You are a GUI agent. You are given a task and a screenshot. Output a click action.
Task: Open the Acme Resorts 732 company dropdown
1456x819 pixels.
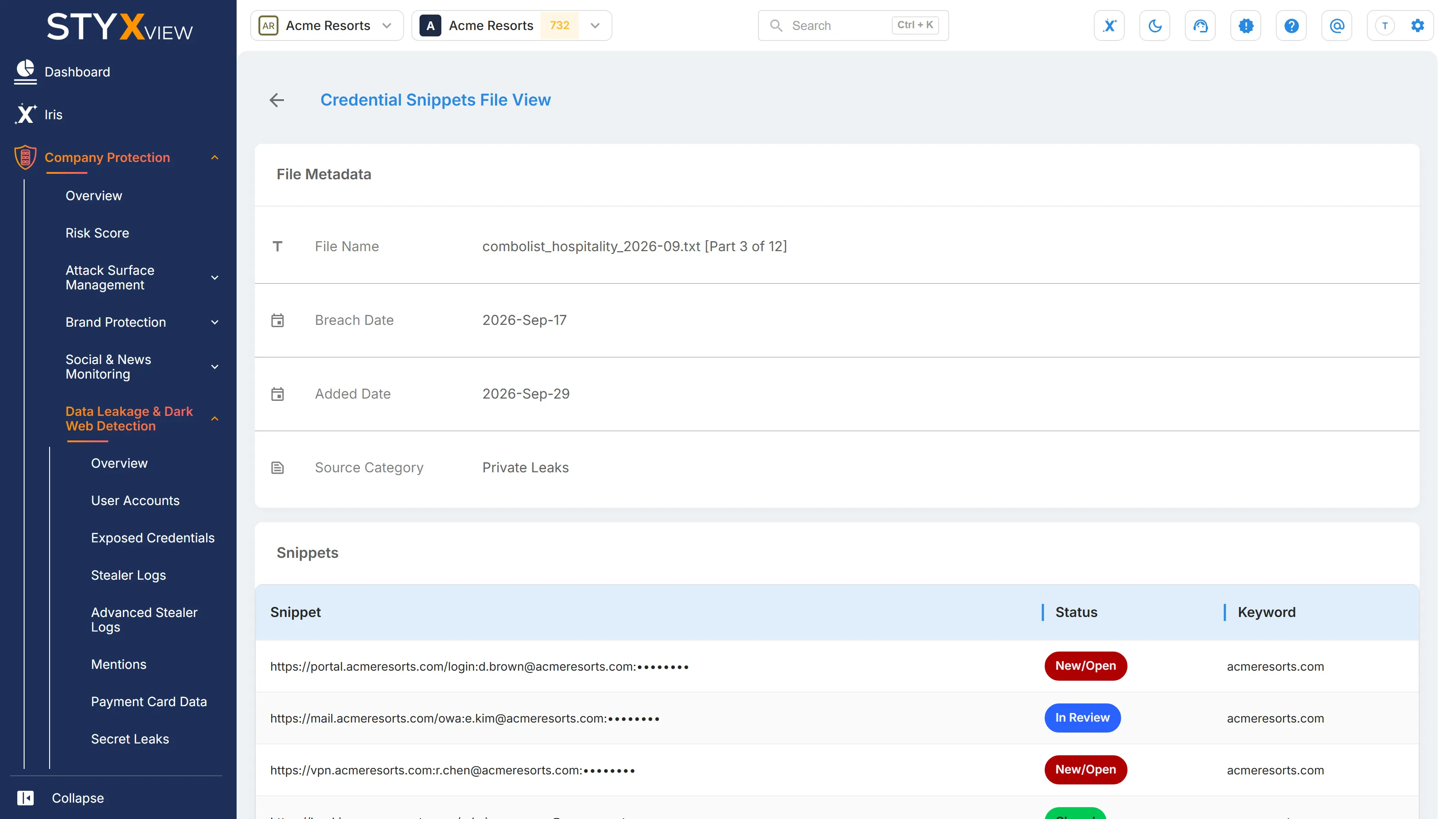[511, 25]
